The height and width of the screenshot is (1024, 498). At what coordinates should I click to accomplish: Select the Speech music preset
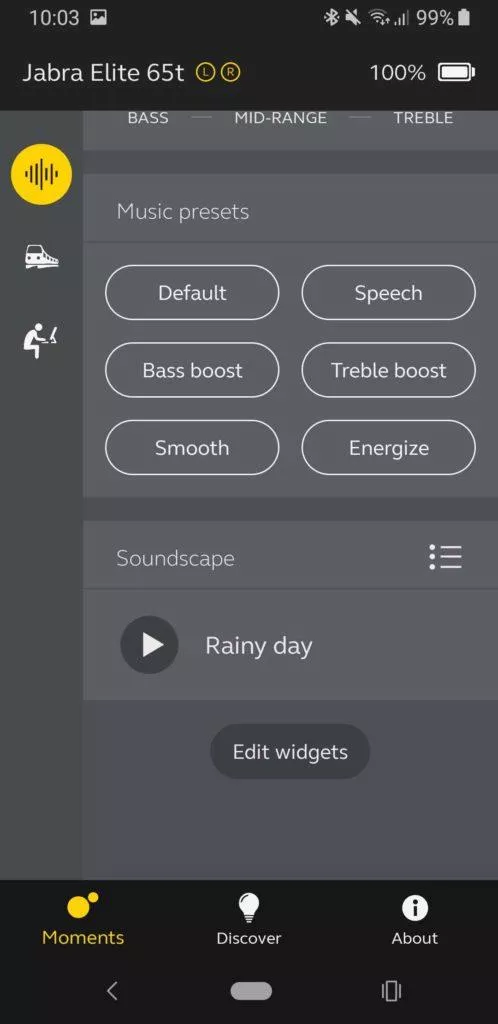coord(388,293)
